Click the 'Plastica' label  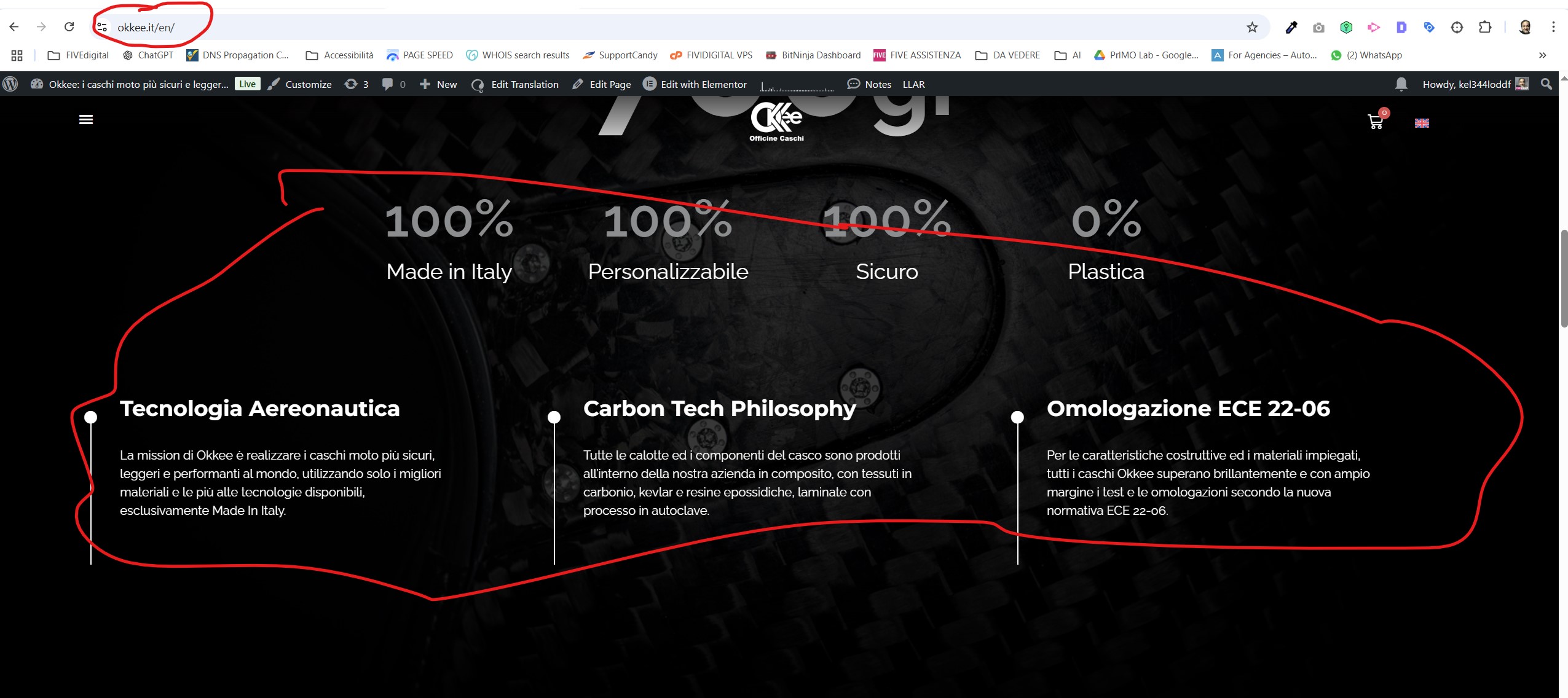1106,272
